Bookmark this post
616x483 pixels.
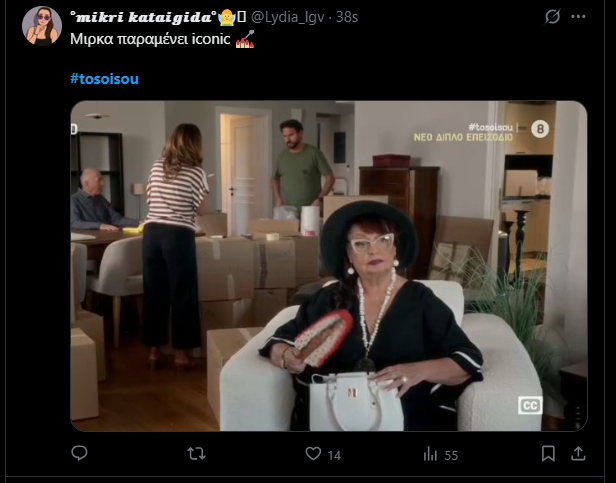point(547,454)
